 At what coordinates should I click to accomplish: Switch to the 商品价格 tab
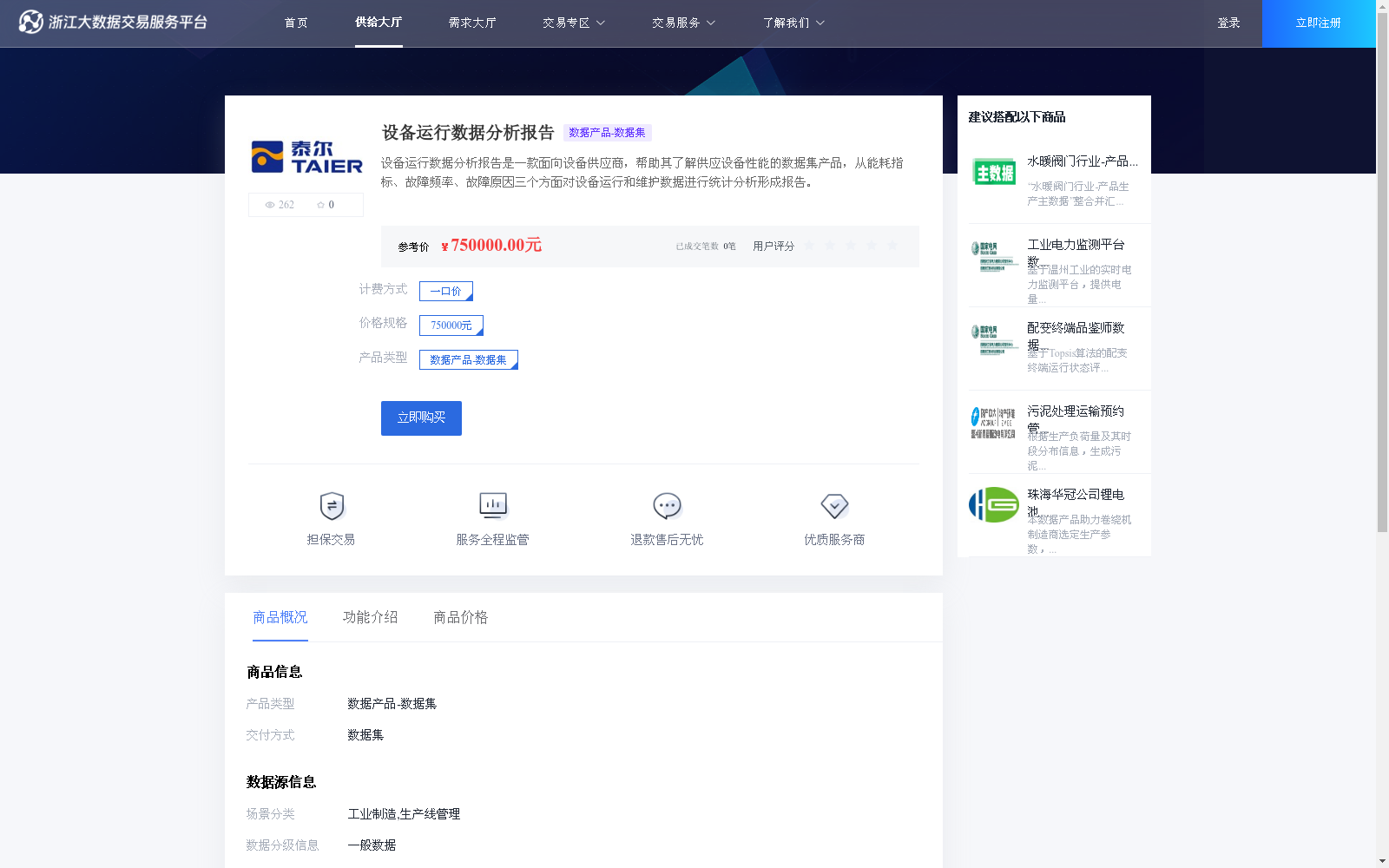461,617
